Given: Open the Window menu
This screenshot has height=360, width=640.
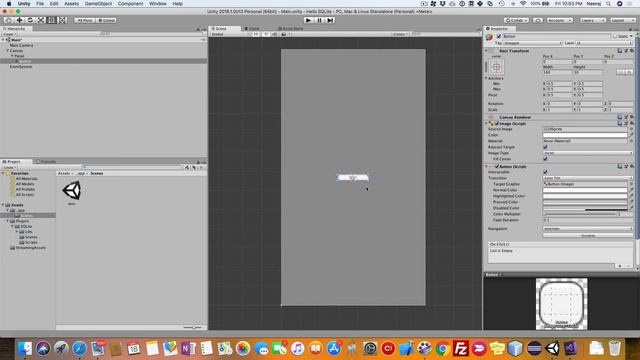Looking at the screenshot, I should (158, 4).
